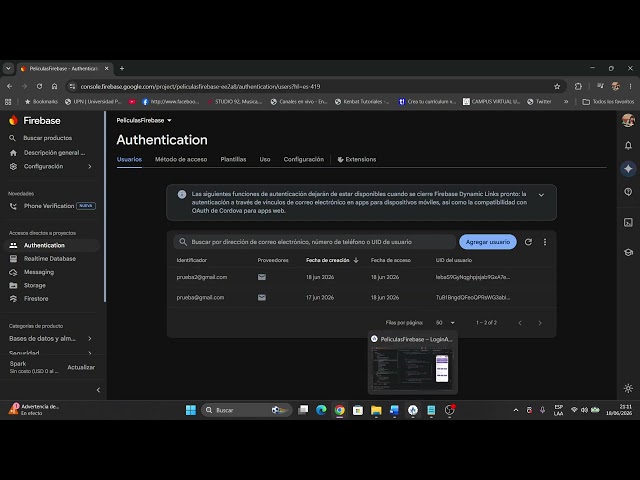This screenshot has height=480, width=640.
Task: Refresh the users list
Action: (x=528, y=242)
